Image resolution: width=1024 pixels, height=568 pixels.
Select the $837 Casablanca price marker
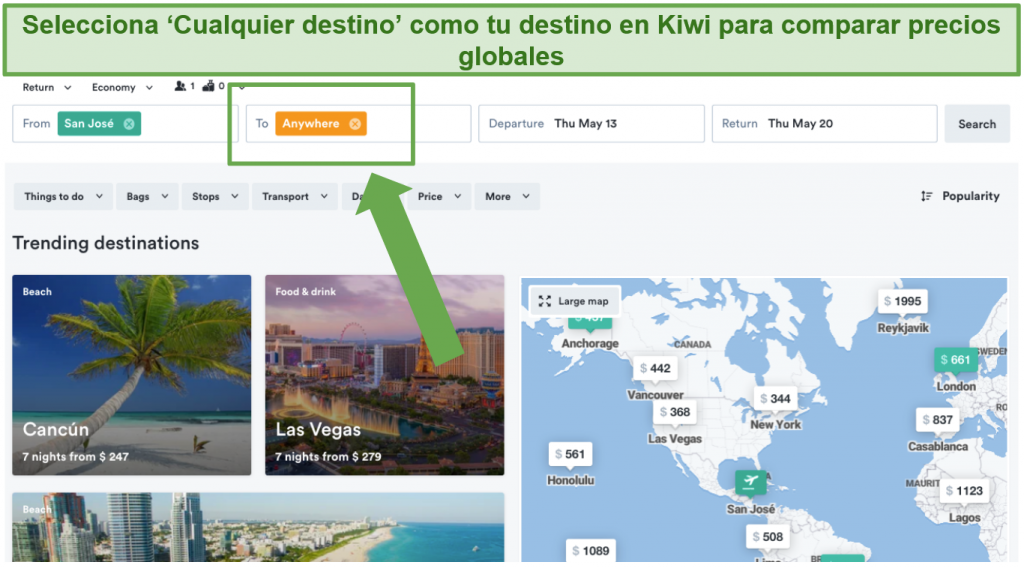click(937, 420)
